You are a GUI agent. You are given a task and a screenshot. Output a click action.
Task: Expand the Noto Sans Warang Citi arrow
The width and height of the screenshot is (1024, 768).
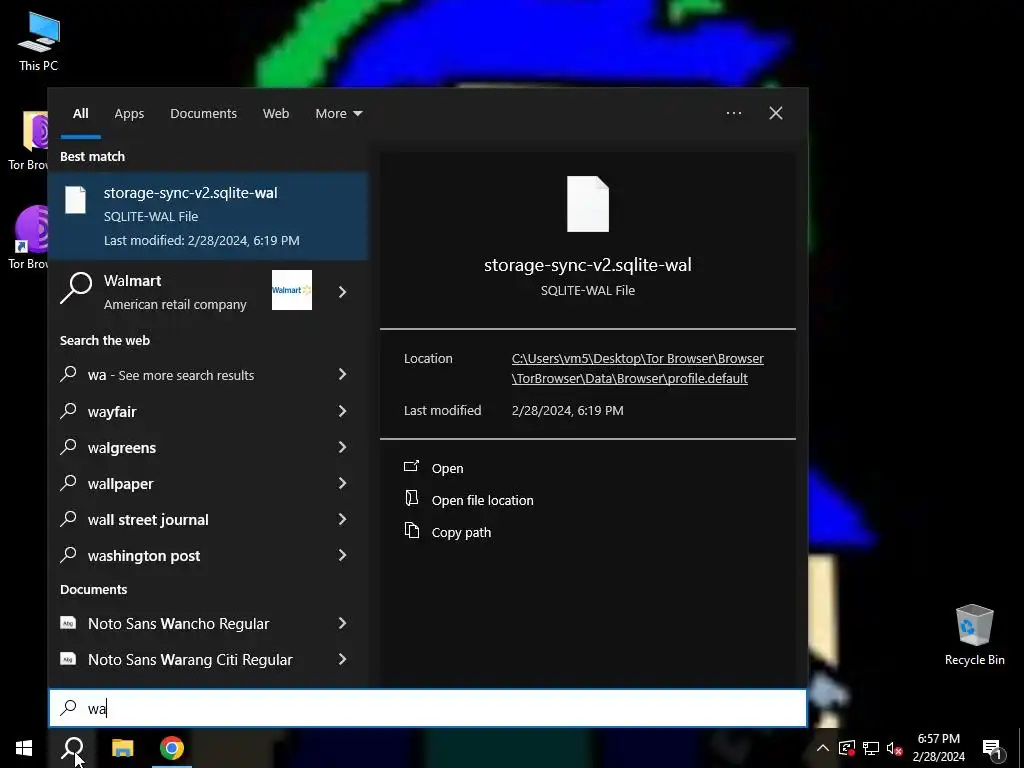[342, 660]
